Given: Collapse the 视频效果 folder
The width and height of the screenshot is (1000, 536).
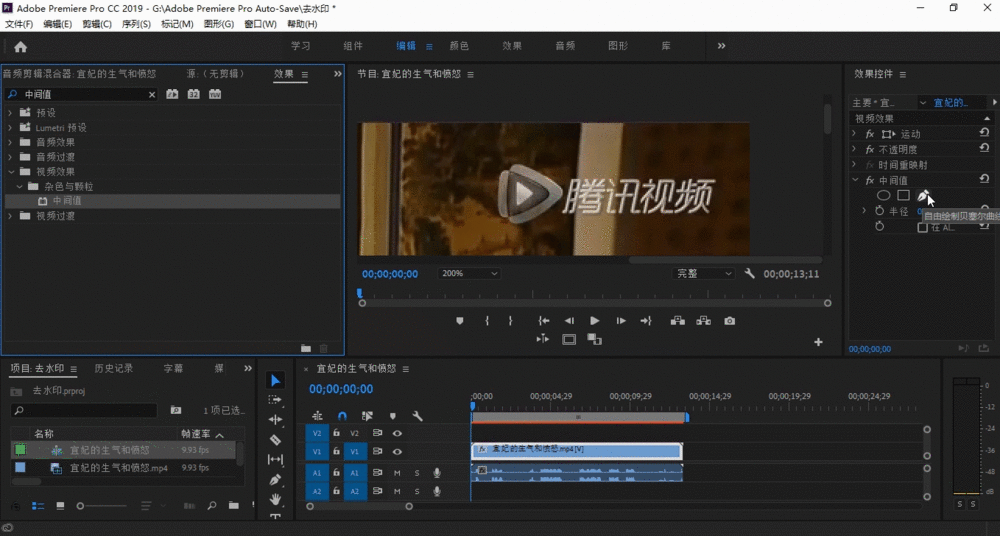Looking at the screenshot, I should 10,172.
